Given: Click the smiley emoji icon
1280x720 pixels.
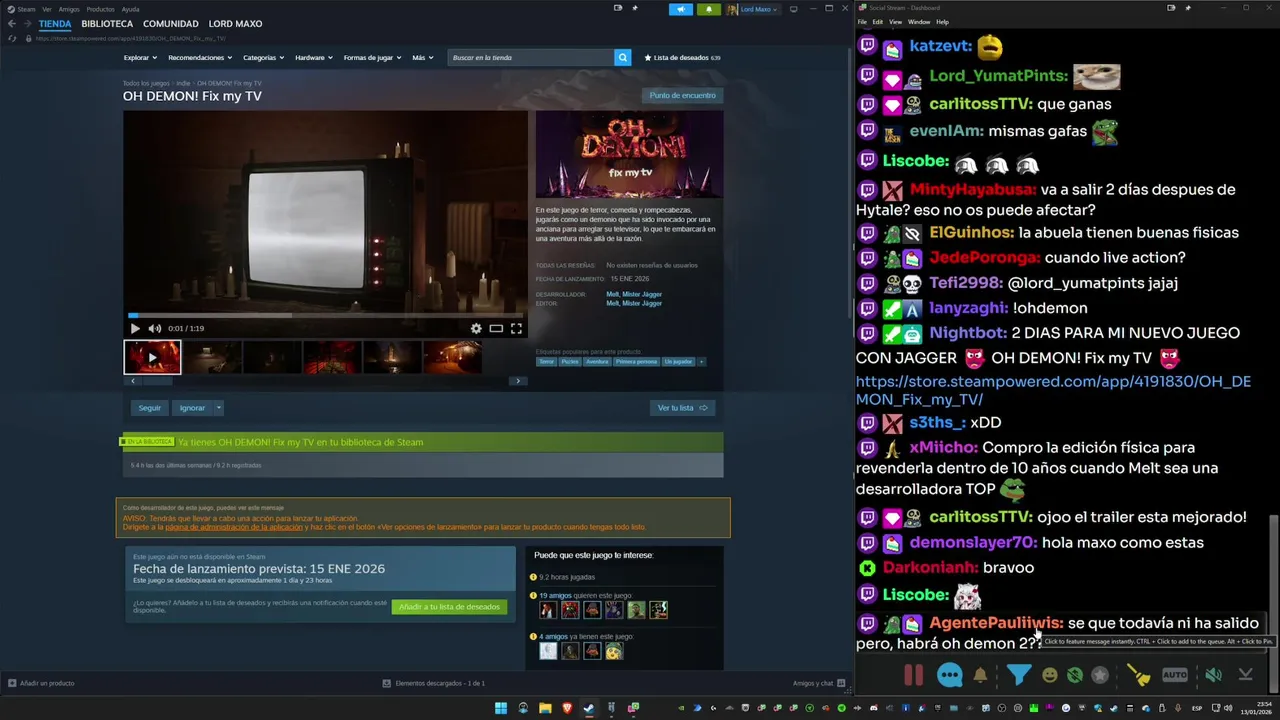Looking at the screenshot, I should (x=1049, y=675).
